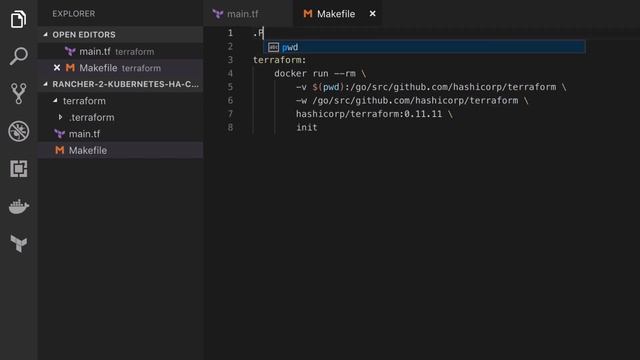The width and height of the screenshot is (640, 360).
Task: Click line number 8 in gutter
Action: 231,127
